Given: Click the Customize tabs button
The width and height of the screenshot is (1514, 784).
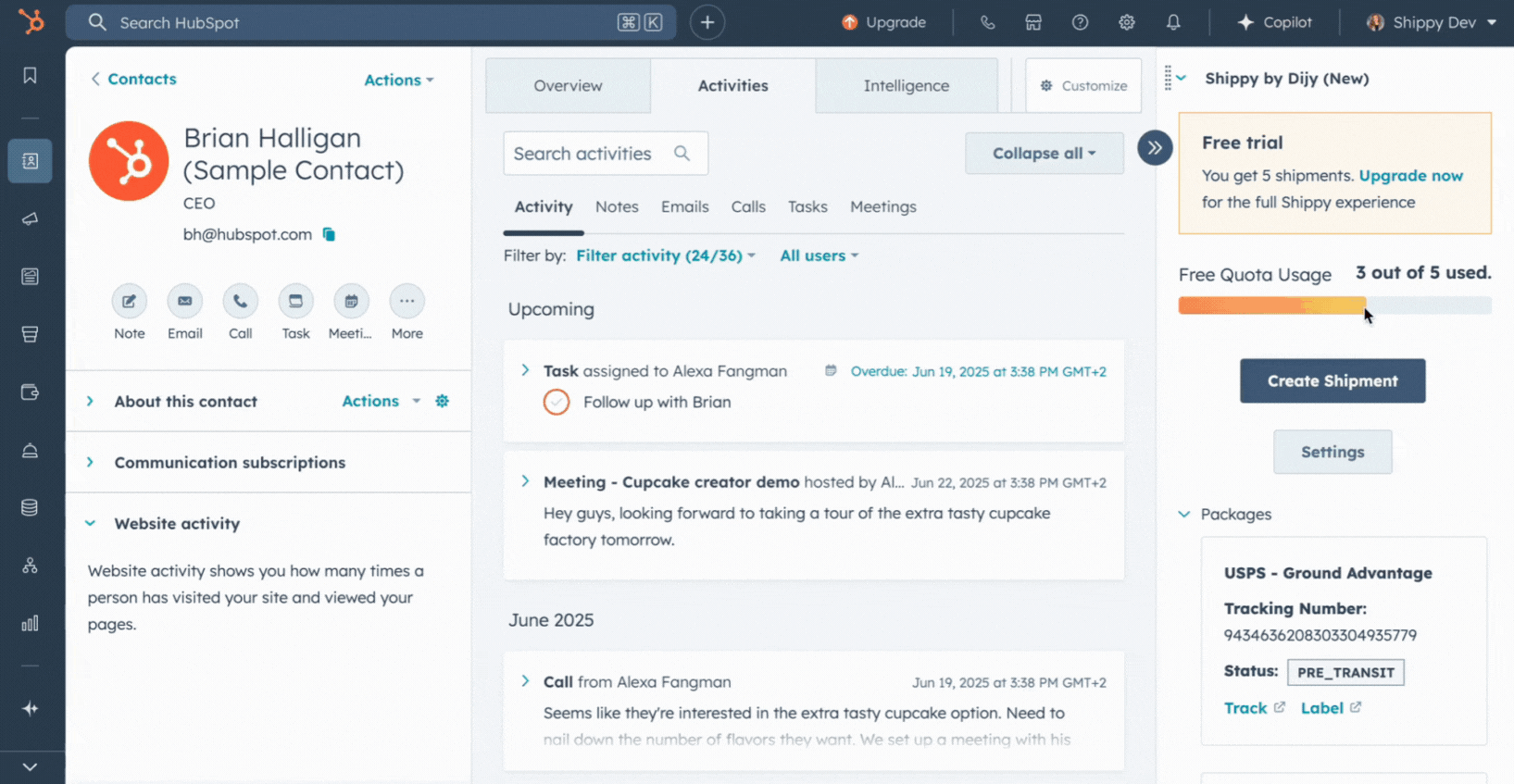Looking at the screenshot, I should click(1083, 85).
